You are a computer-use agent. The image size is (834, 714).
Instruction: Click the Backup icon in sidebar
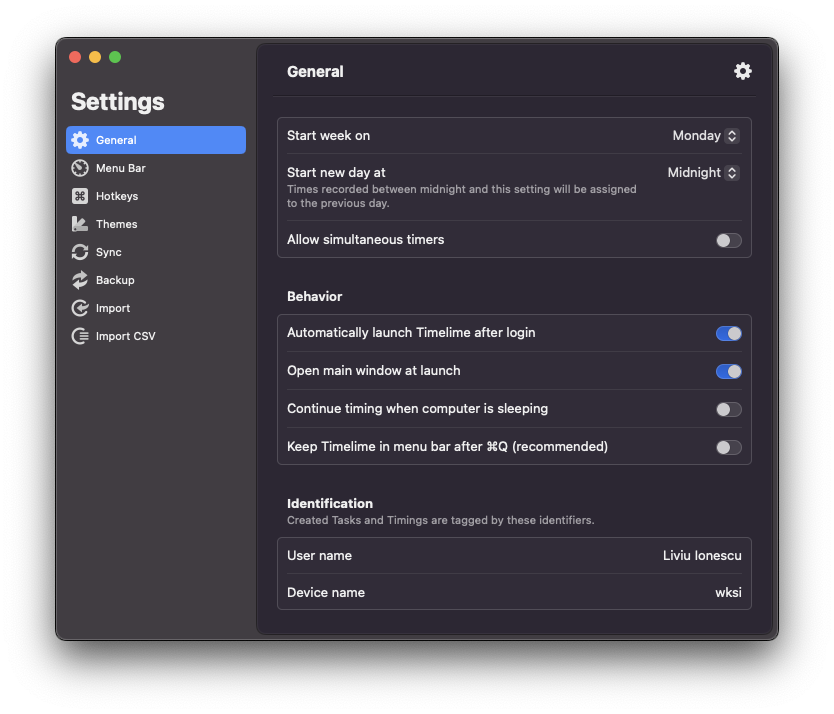point(80,280)
